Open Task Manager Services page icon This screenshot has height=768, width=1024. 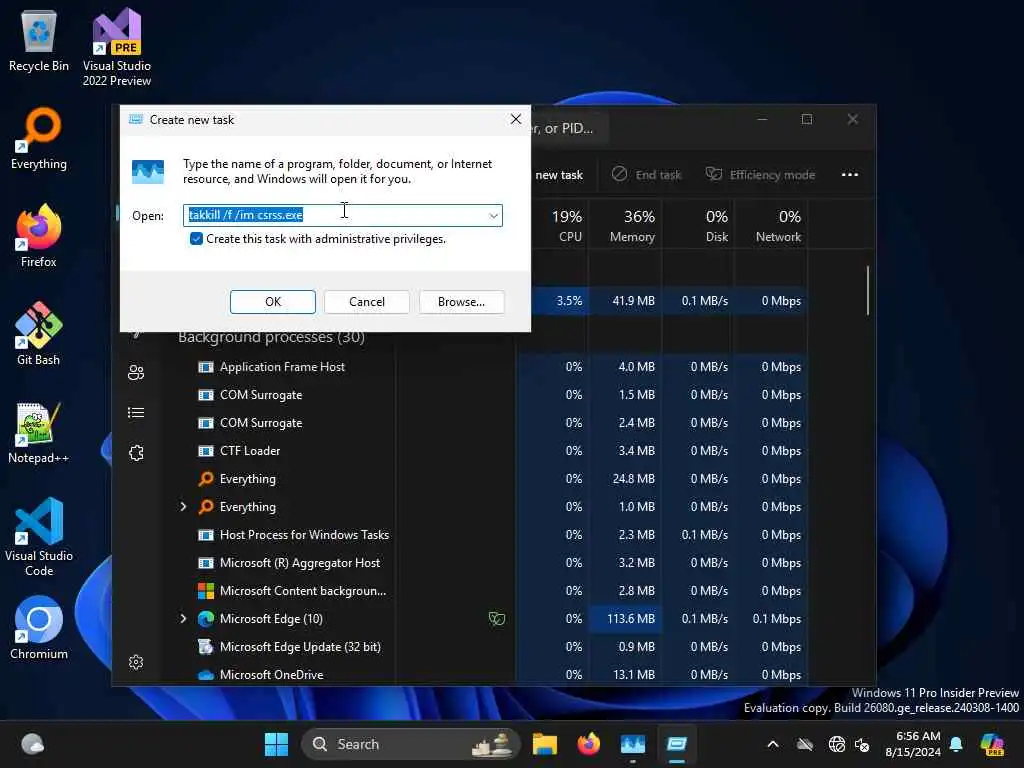(x=136, y=453)
